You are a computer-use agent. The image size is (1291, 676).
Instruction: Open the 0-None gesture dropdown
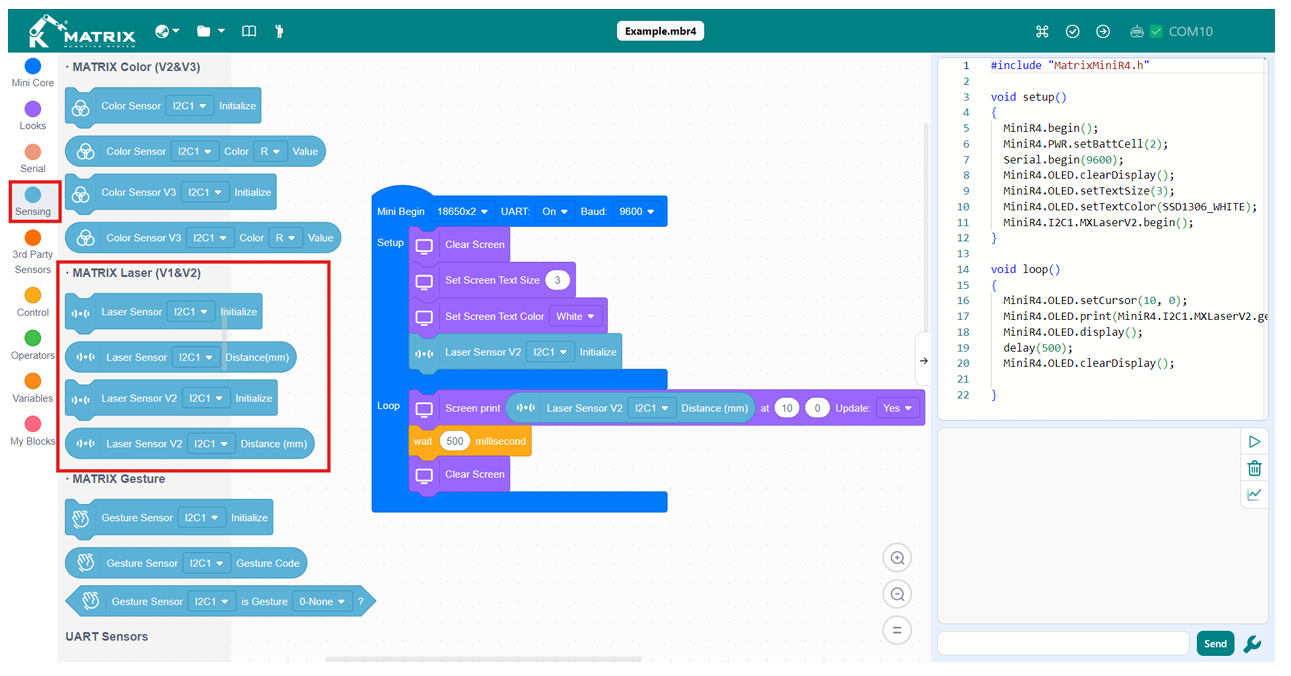coord(322,602)
